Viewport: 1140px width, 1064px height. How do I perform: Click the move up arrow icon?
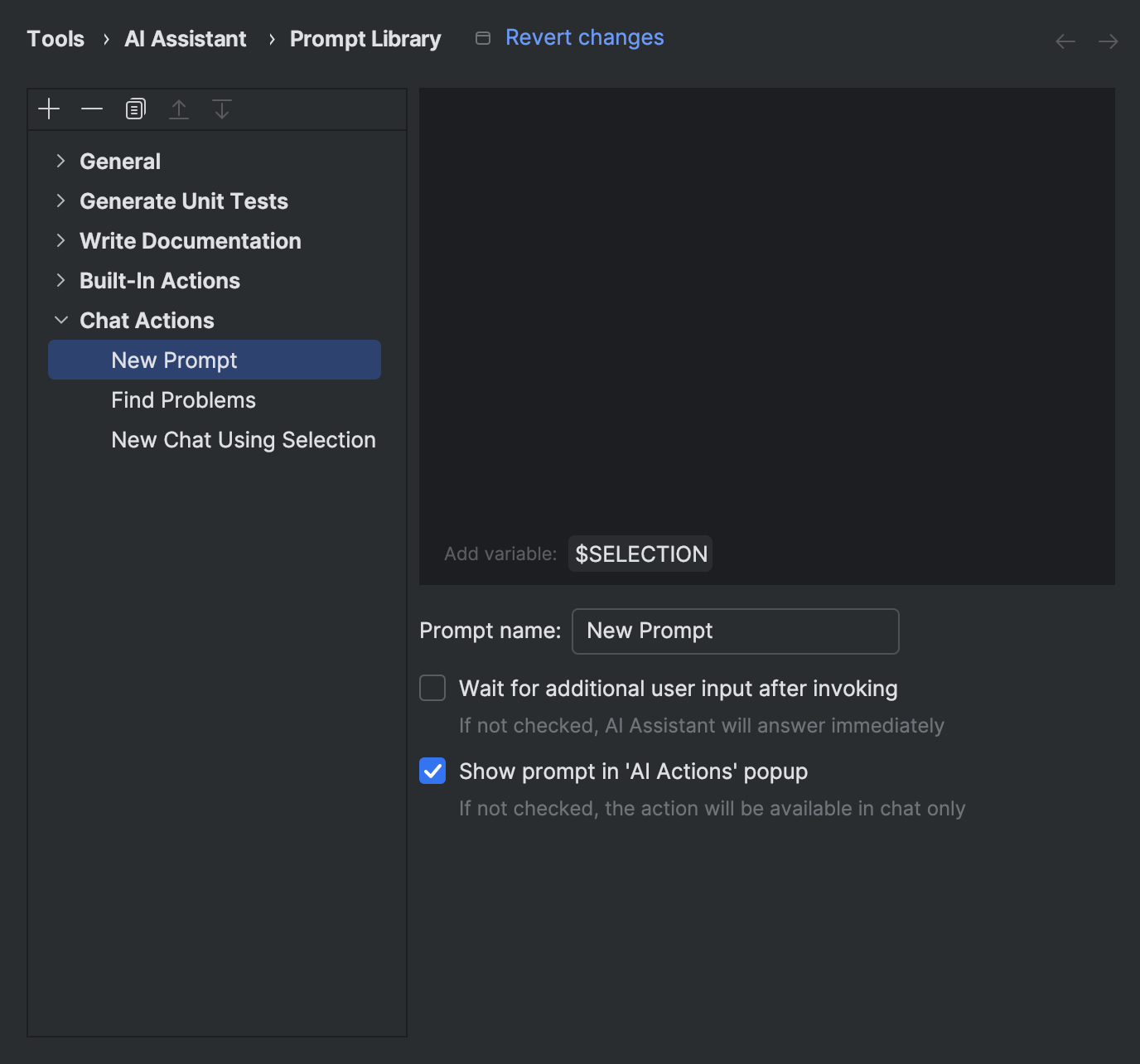179,109
